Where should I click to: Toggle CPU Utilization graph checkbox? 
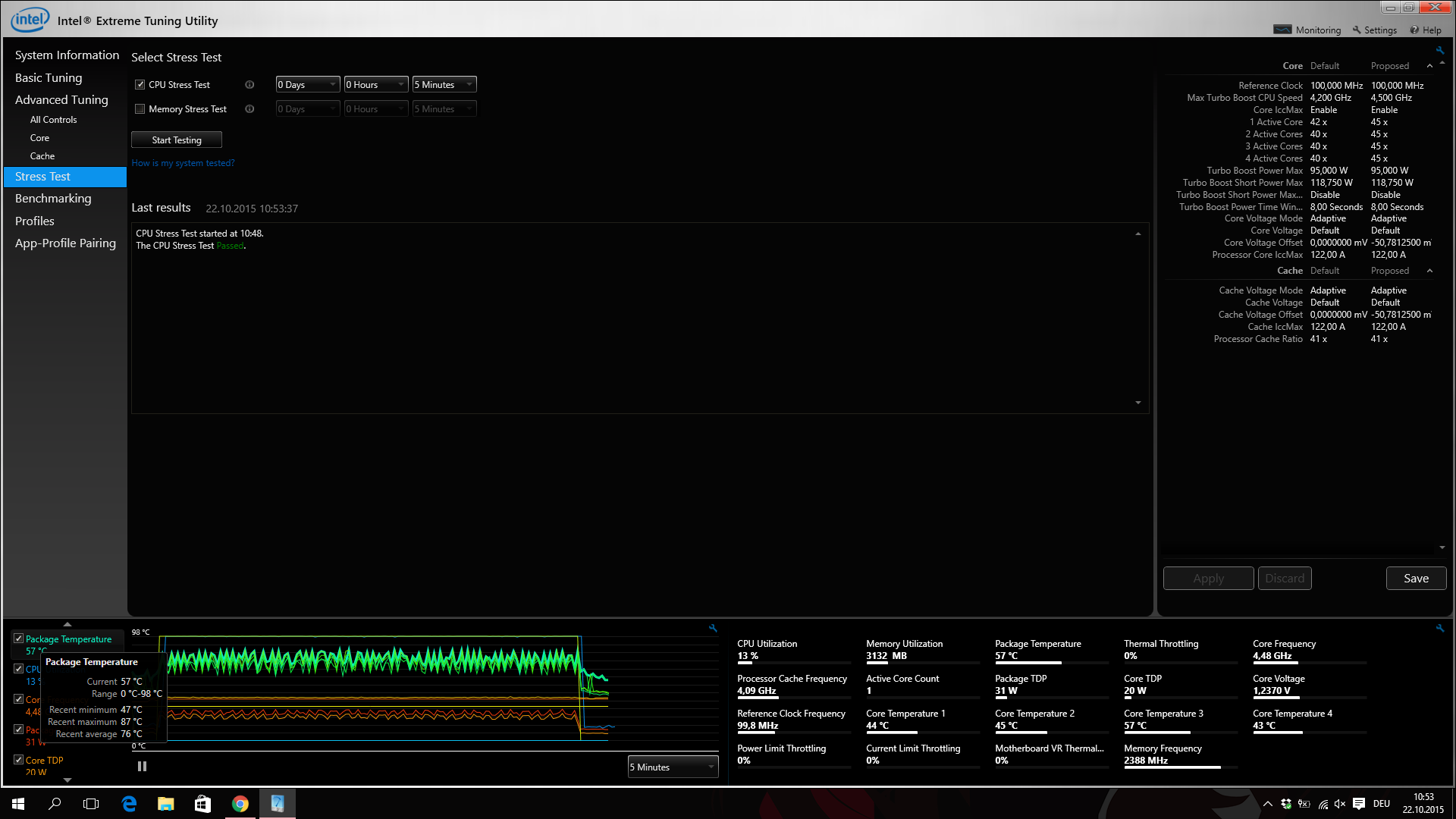[18, 669]
